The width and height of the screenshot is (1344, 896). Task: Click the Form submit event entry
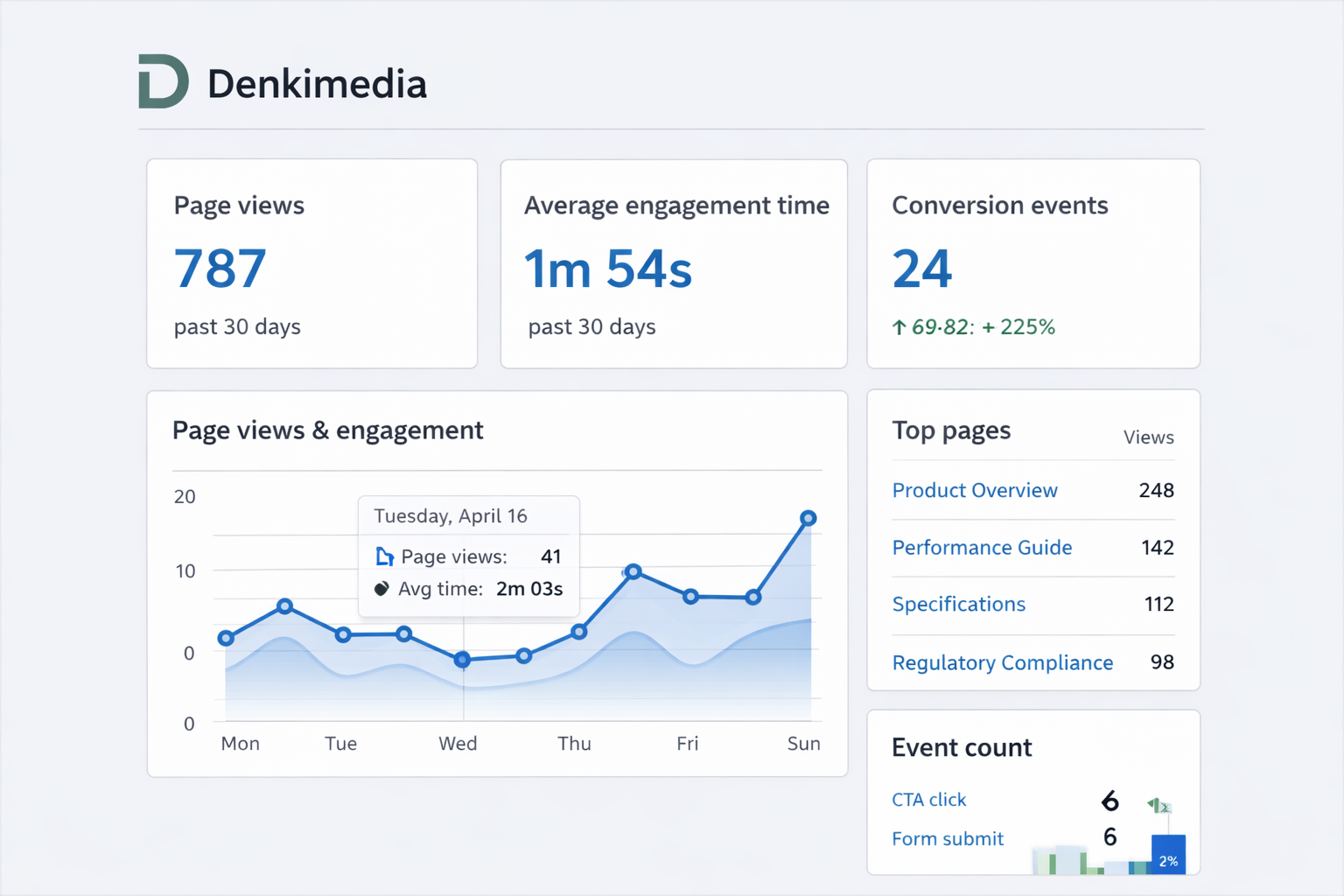click(948, 838)
